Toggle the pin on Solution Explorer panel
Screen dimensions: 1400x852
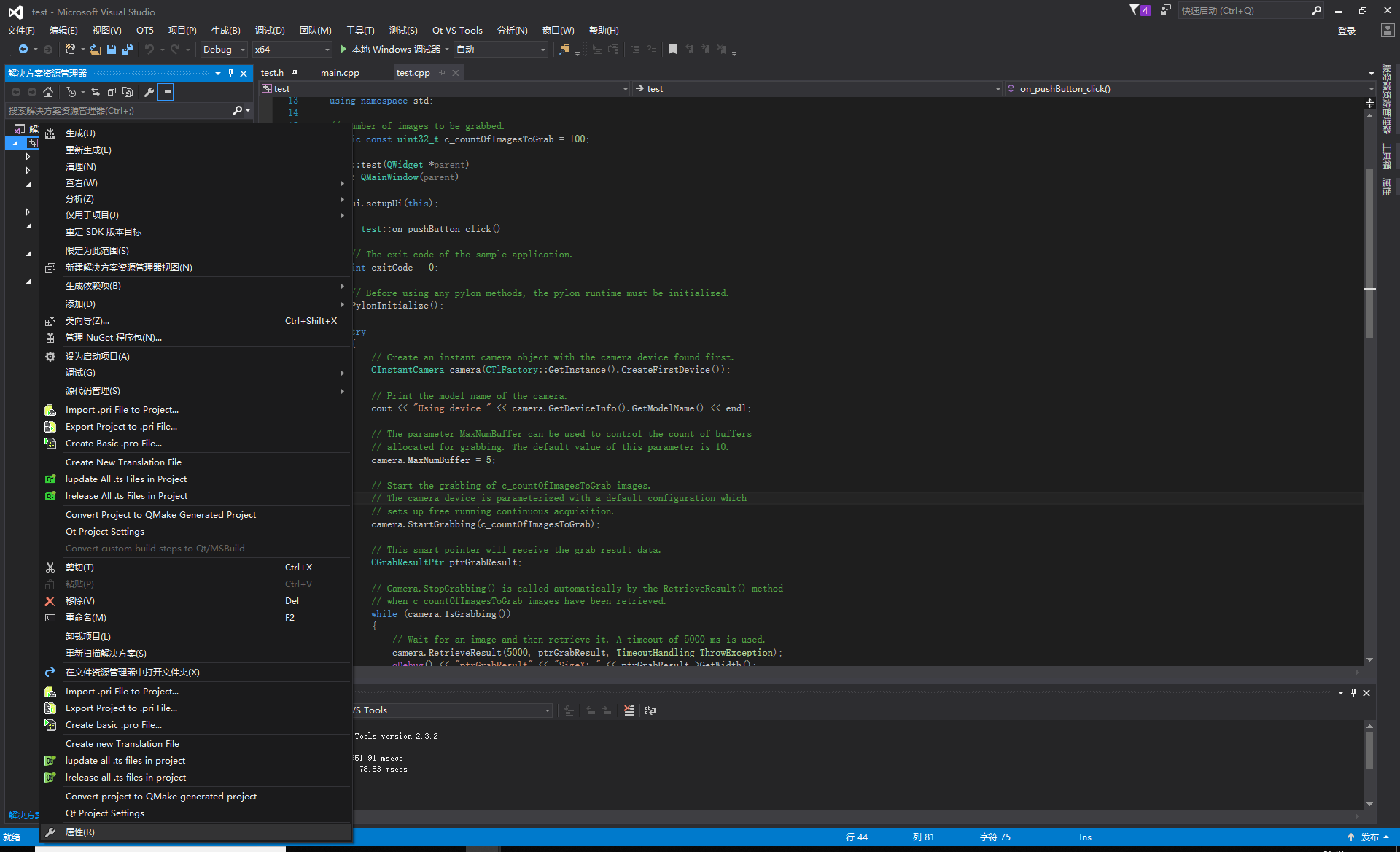230,73
